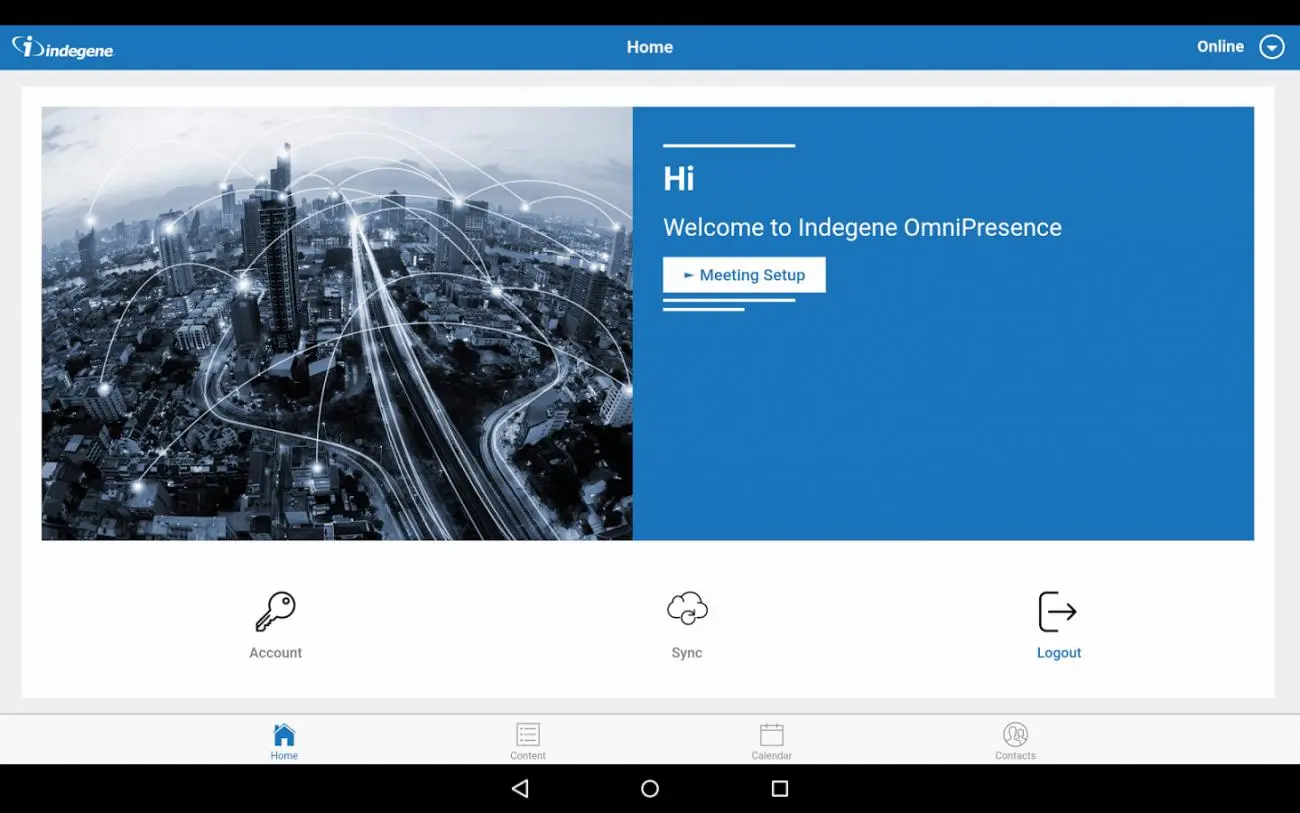This screenshot has height=813, width=1300.
Task: Go to the Home tab
Action: [284, 741]
